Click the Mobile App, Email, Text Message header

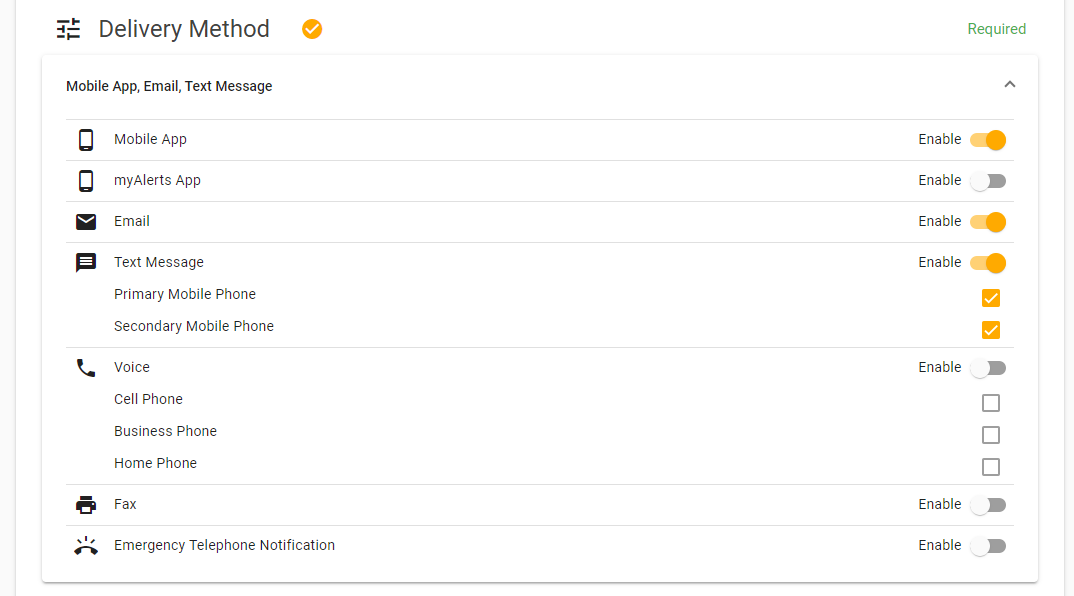[169, 86]
